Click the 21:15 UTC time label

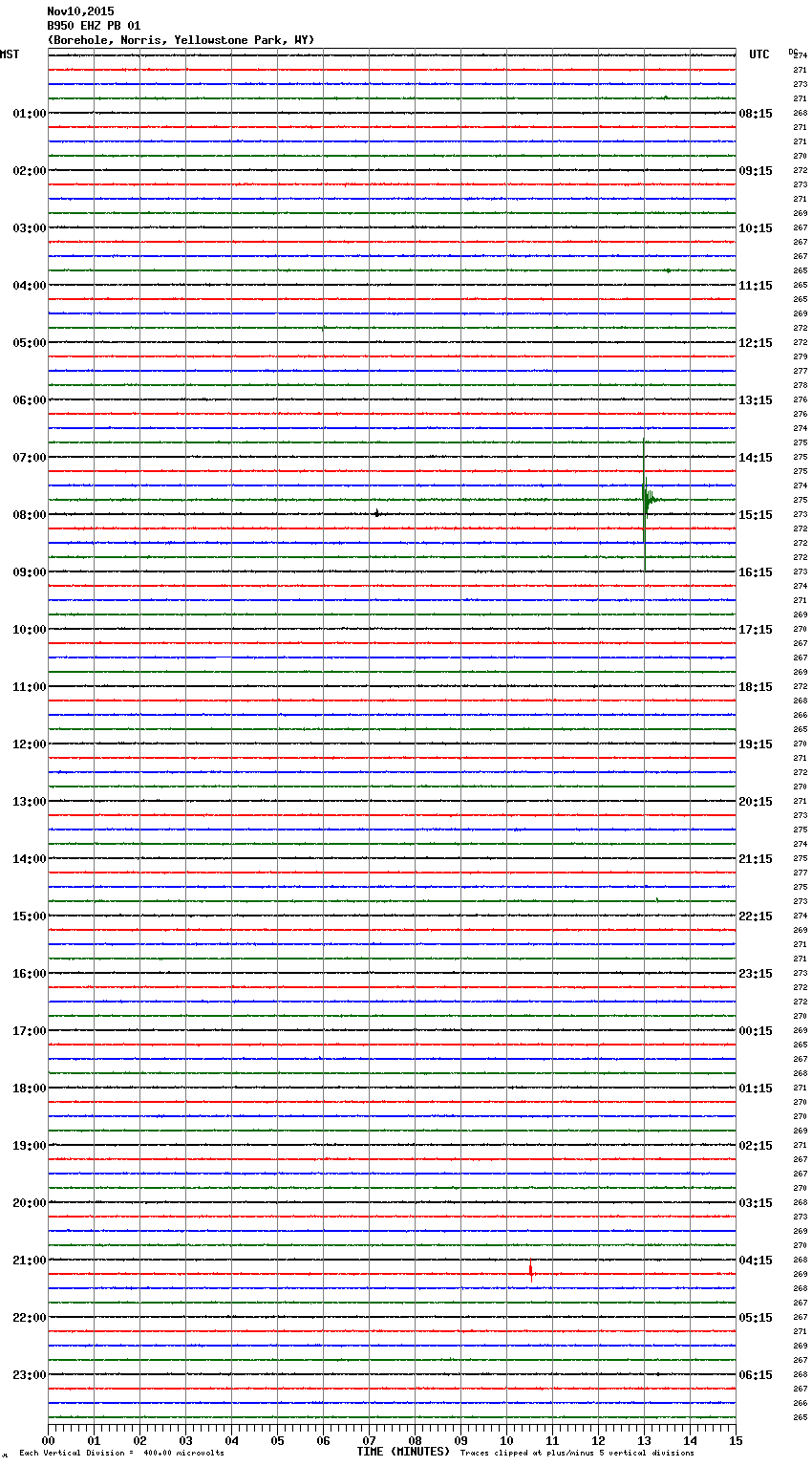pos(756,858)
